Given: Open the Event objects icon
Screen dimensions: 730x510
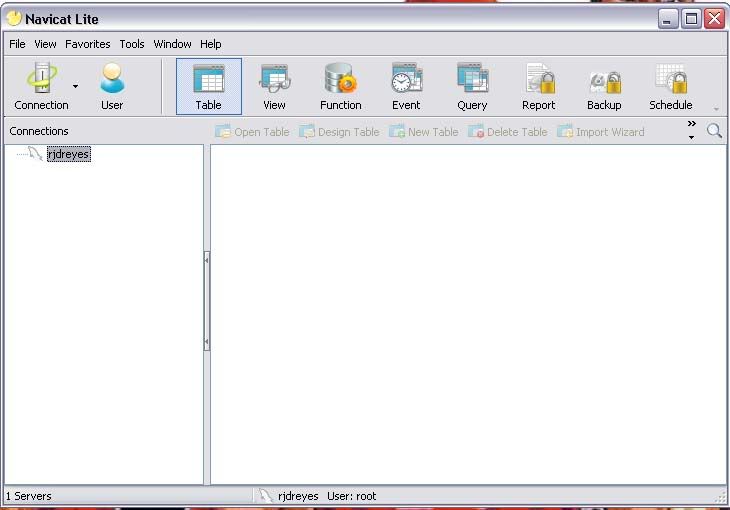Looking at the screenshot, I should (406, 86).
